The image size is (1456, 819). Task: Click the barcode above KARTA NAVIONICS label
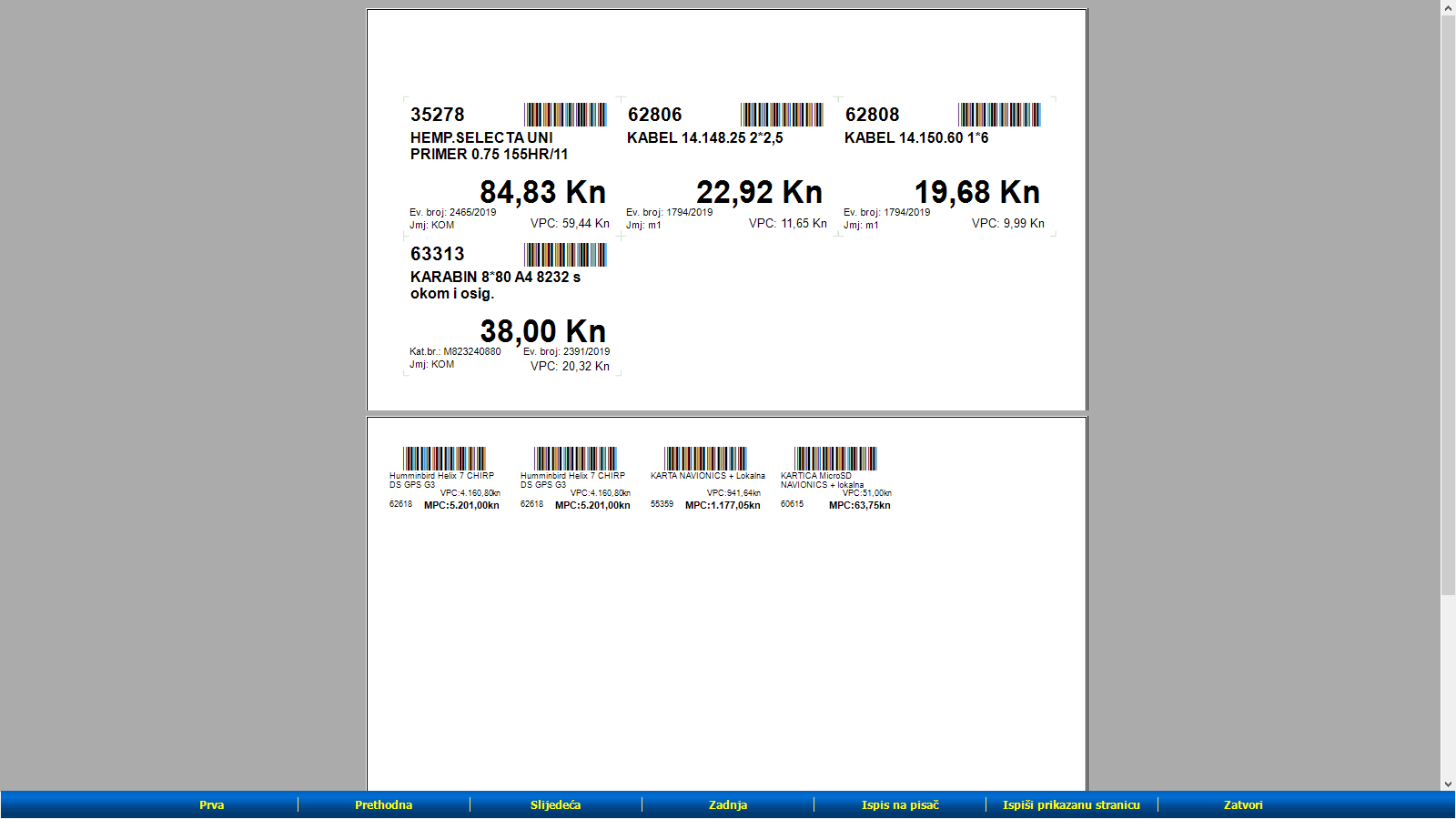tap(705, 459)
